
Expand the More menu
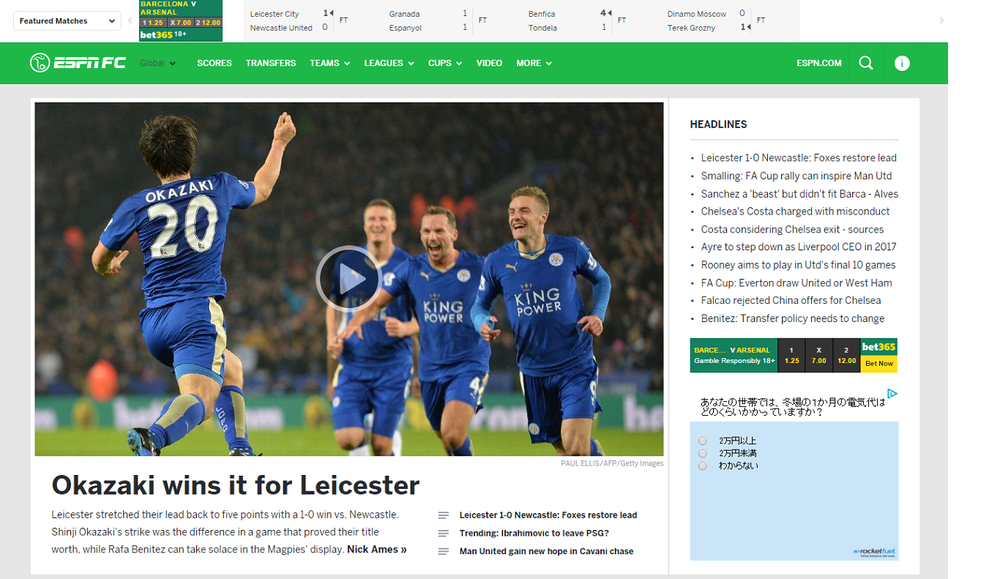pos(534,63)
